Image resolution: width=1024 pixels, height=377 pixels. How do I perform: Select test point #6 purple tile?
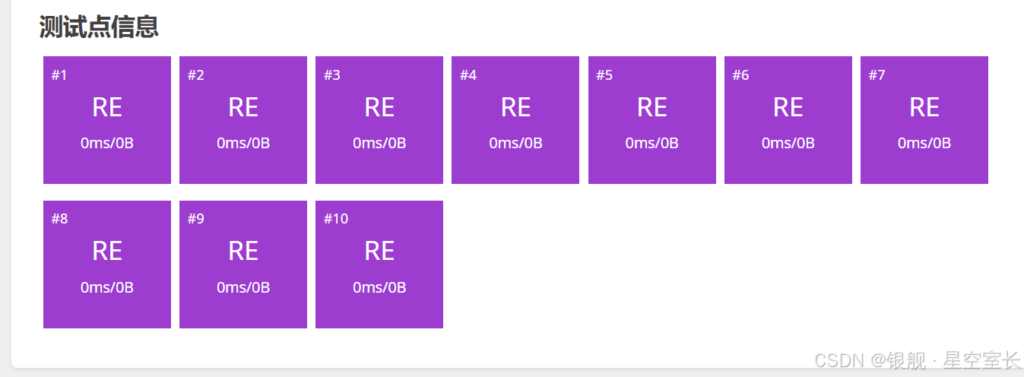point(788,120)
